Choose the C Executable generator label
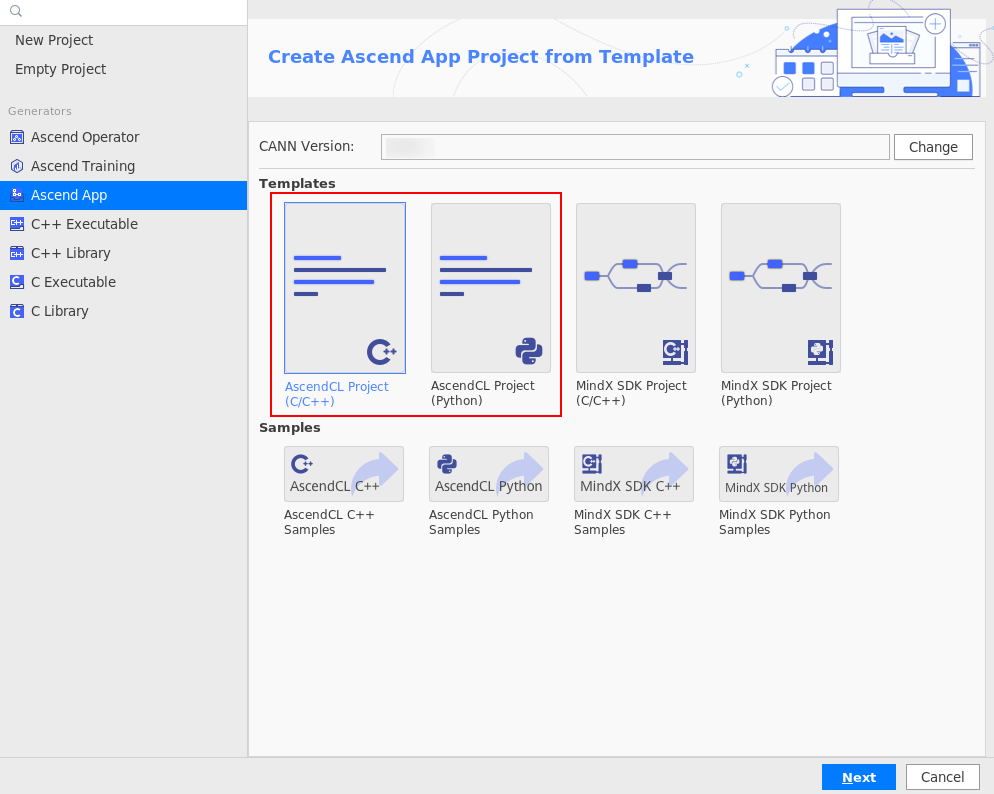 [74, 282]
